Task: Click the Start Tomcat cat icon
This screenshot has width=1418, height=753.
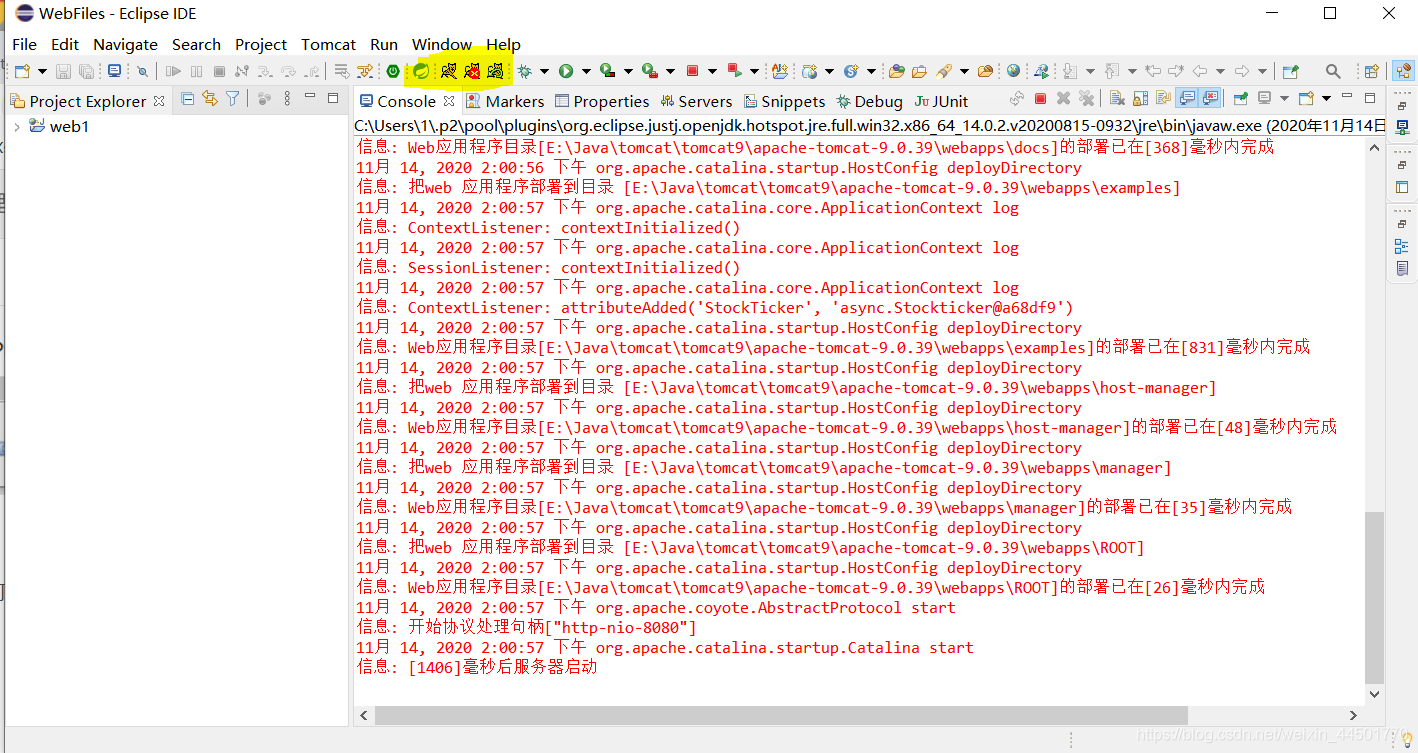Action: click(447, 71)
